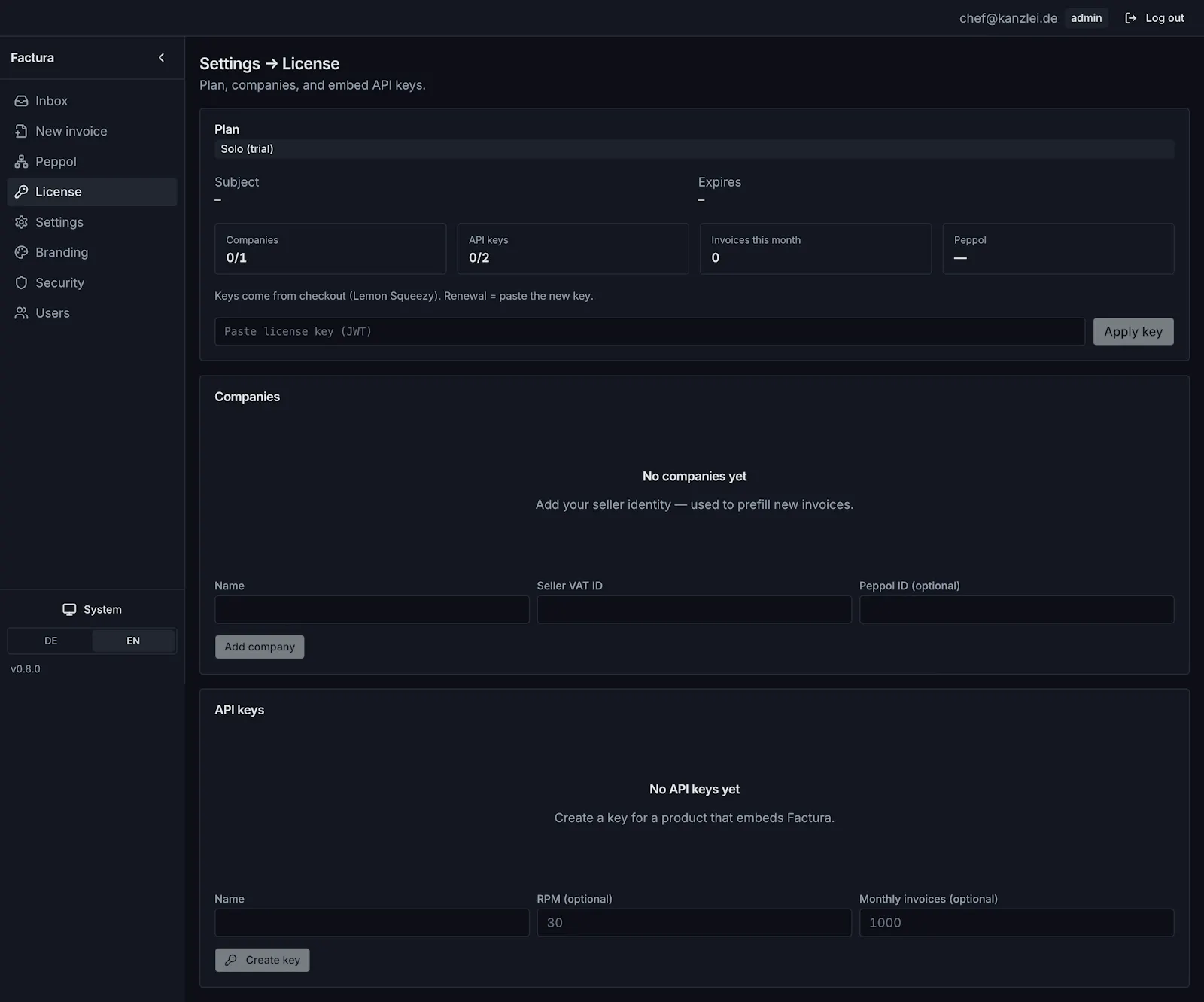Click the Peppol network icon
1204x1002 pixels.
[21, 161]
